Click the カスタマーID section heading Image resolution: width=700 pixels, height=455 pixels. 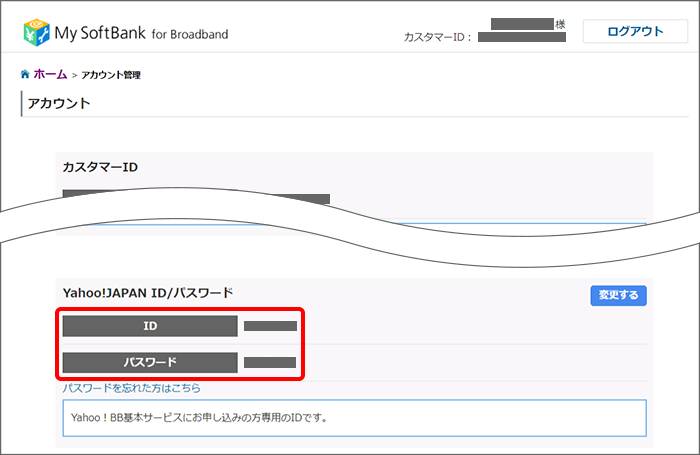(x=100, y=167)
